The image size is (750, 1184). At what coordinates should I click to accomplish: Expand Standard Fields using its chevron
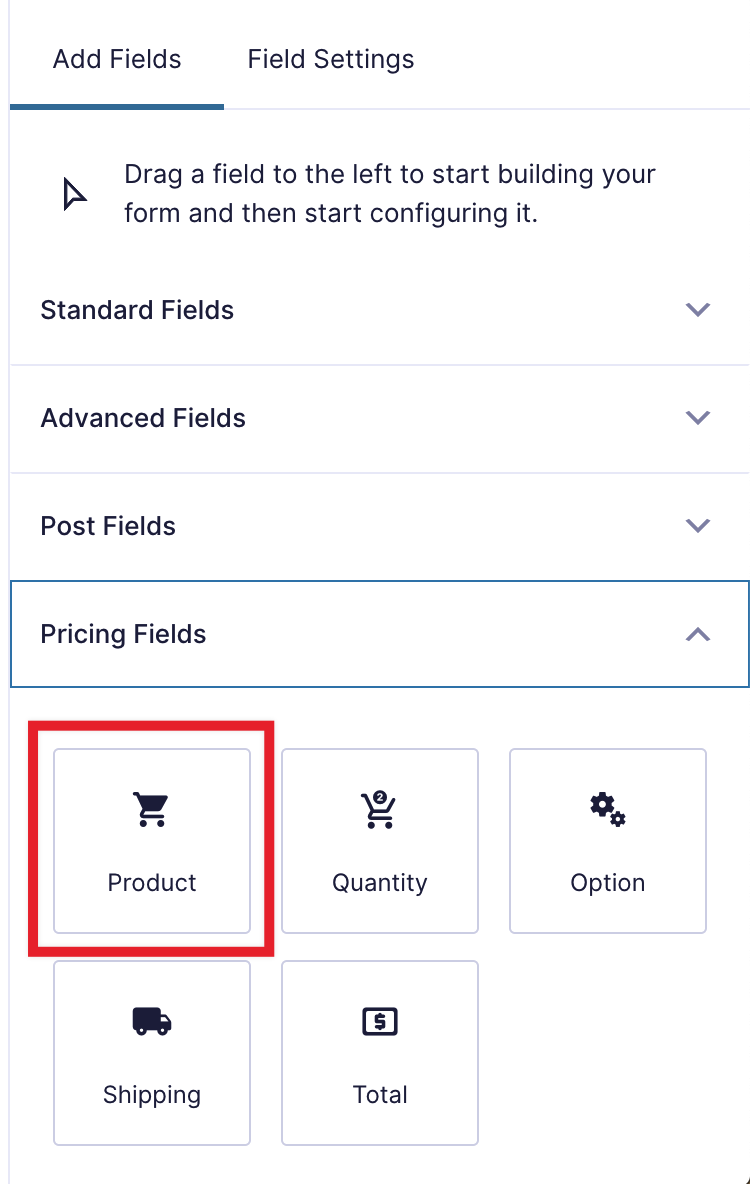698,309
